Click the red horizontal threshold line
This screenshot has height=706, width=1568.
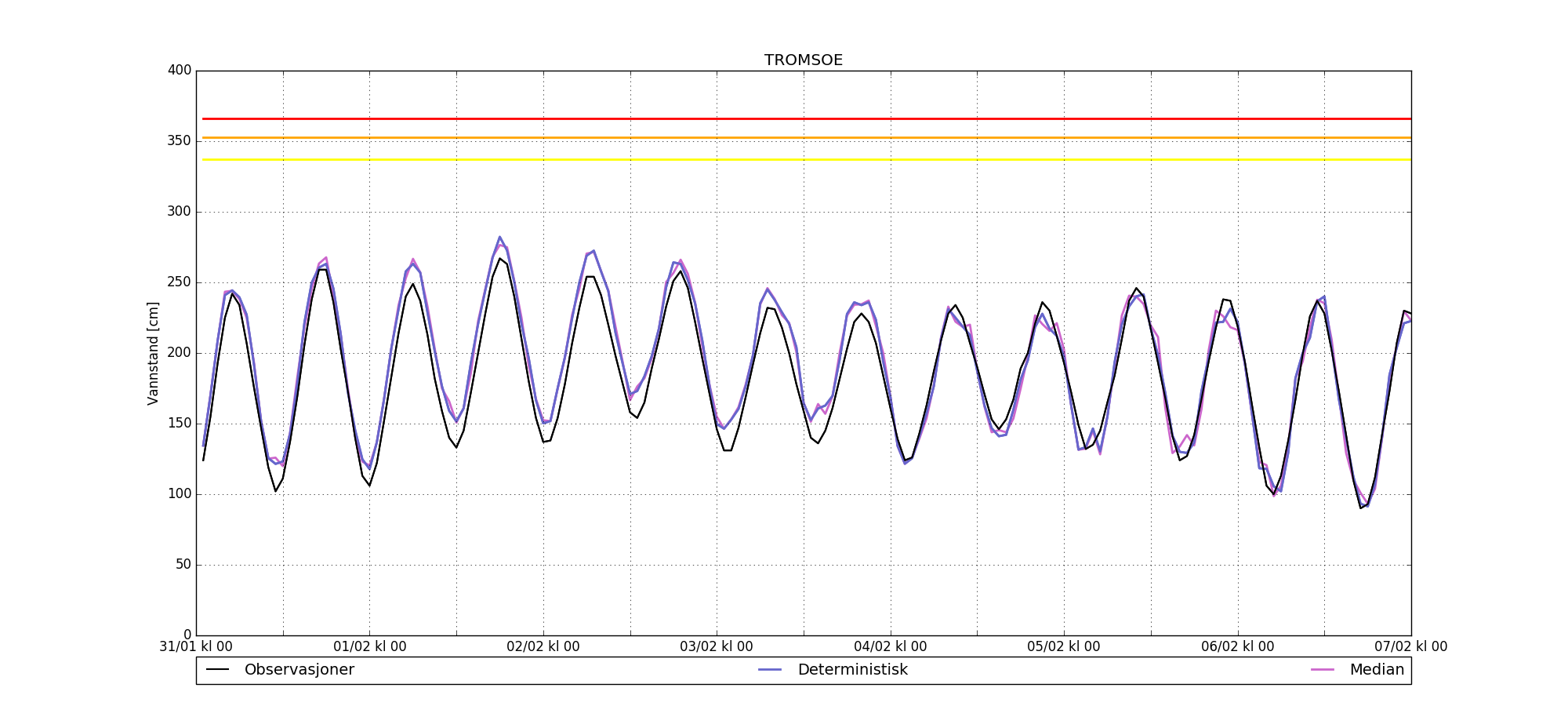pyautogui.click(x=807, y=119)
